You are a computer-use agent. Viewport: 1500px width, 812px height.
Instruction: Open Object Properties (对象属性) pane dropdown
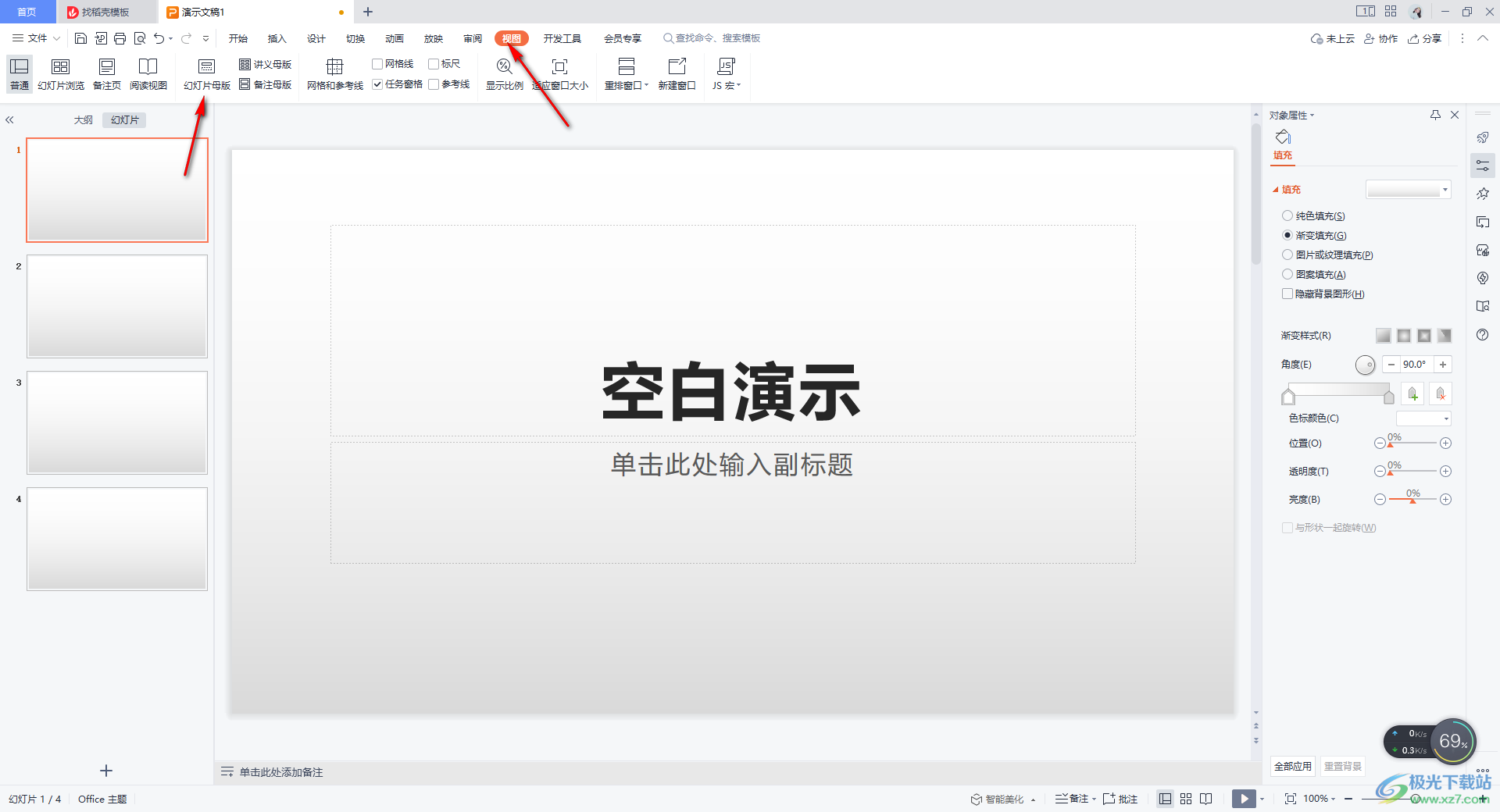point(1292,116)
